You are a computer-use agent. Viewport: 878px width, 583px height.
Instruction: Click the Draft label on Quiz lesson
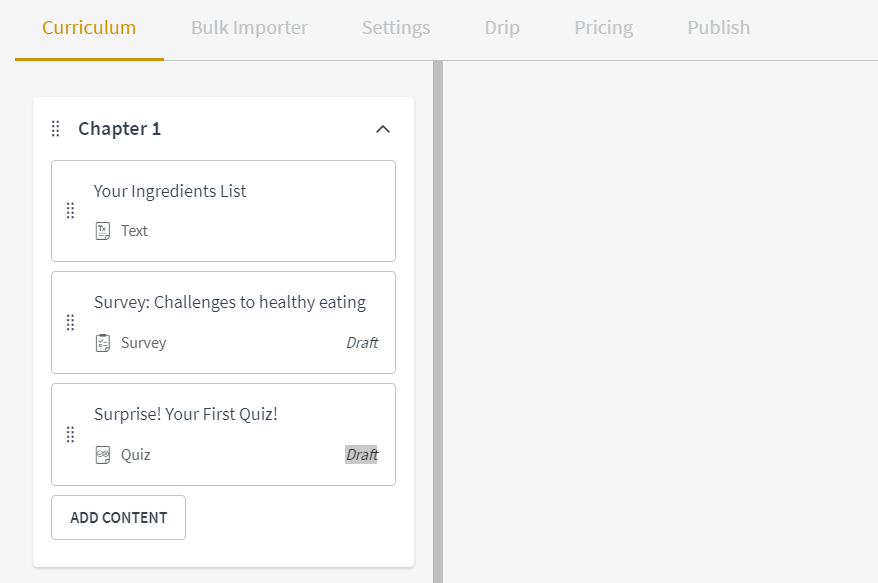(x=362, y=454)
